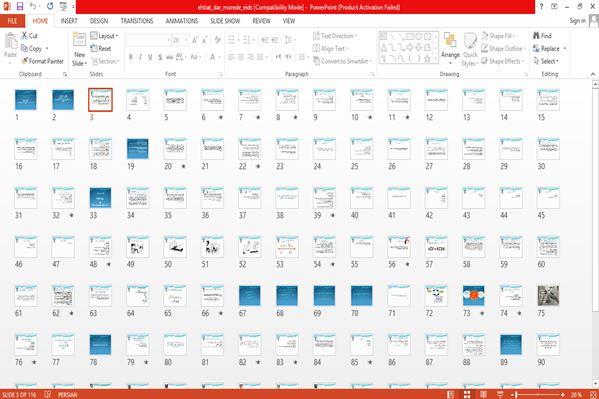Click the spell check status bar icon
599x399 pixels.
point(47,394)
